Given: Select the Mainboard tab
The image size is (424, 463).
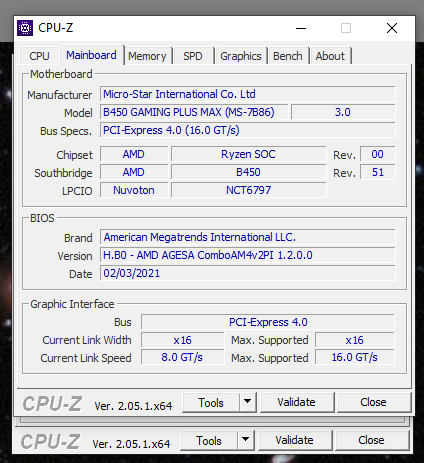Looking at the screenshot, I should (91, 55).
